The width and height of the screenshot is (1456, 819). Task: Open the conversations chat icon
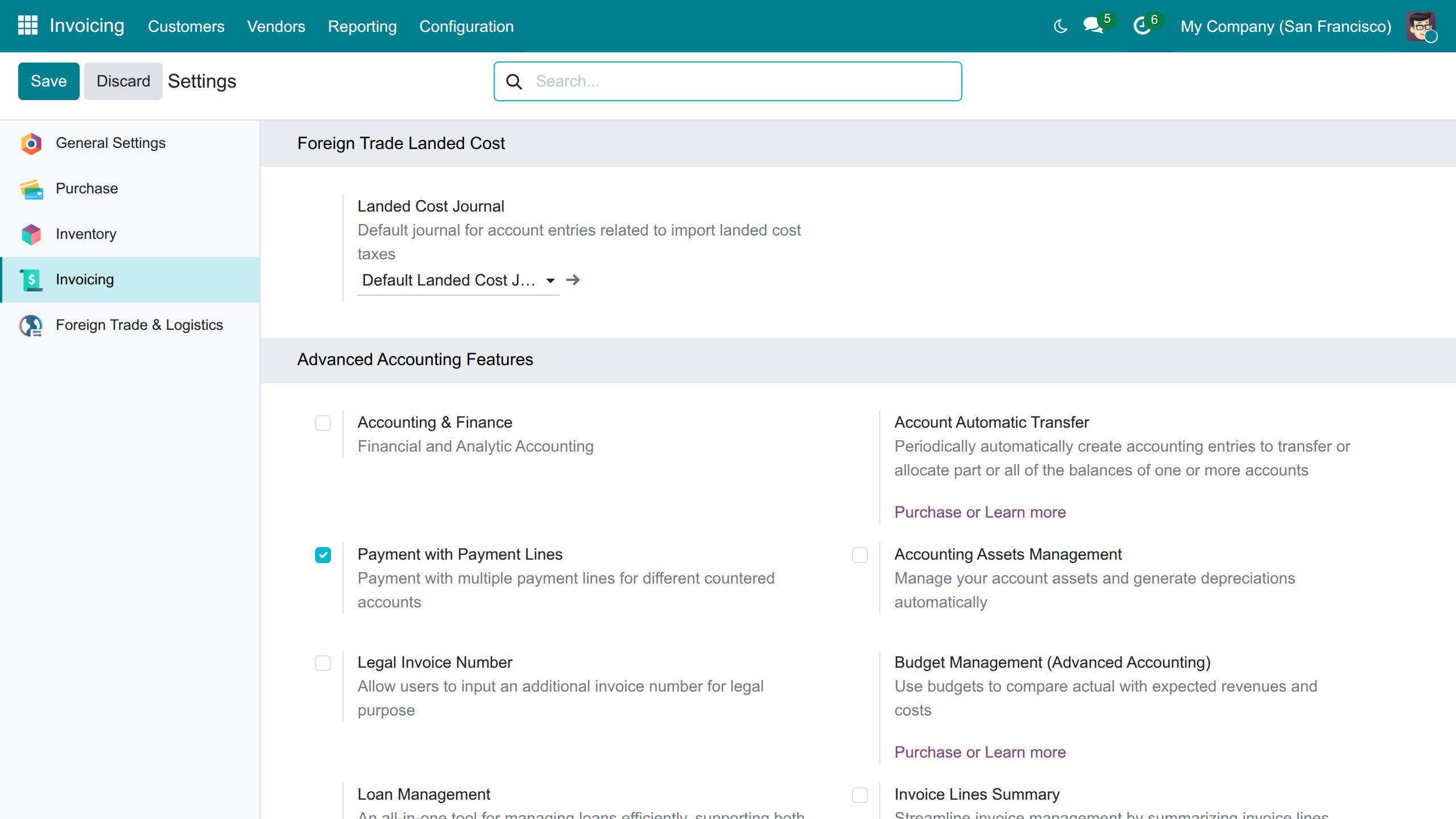click(x=1093, y=26)
